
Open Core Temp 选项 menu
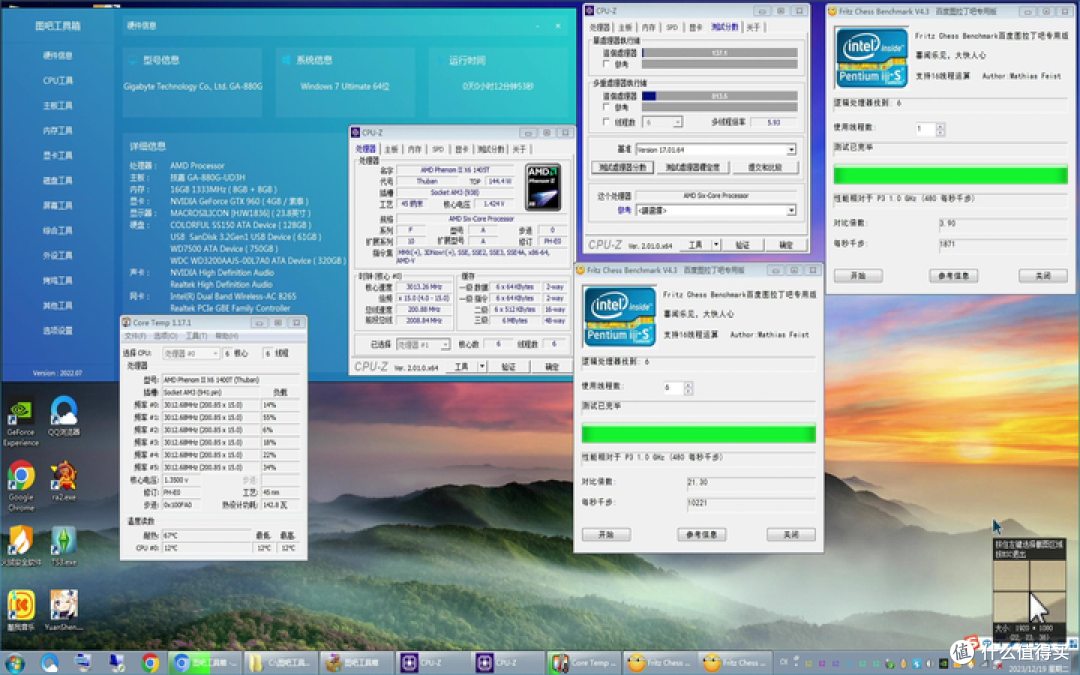tap(165, 336)
